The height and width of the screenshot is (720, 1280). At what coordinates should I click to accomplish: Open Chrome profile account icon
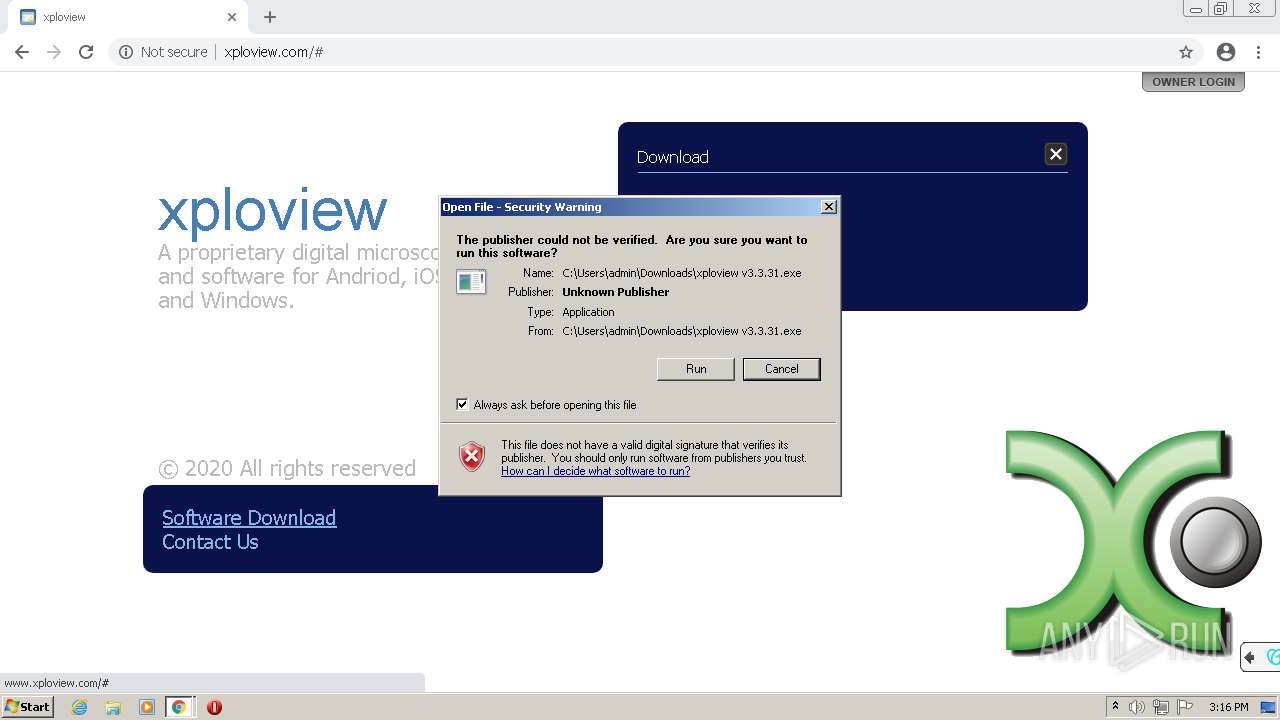(x=1226, y=52)
